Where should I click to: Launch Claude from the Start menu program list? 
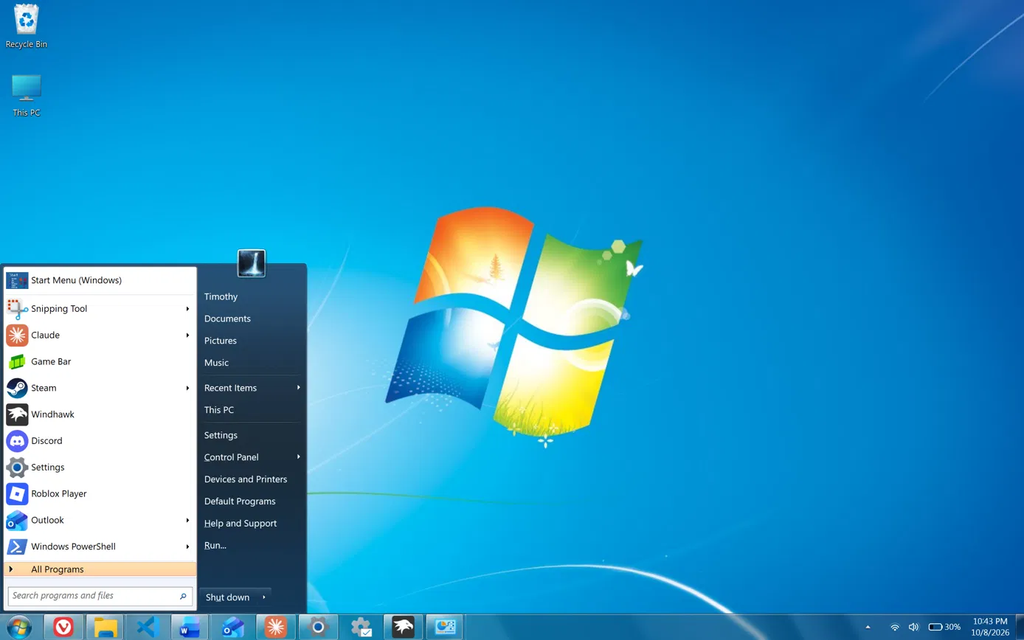tap(99, 335)
